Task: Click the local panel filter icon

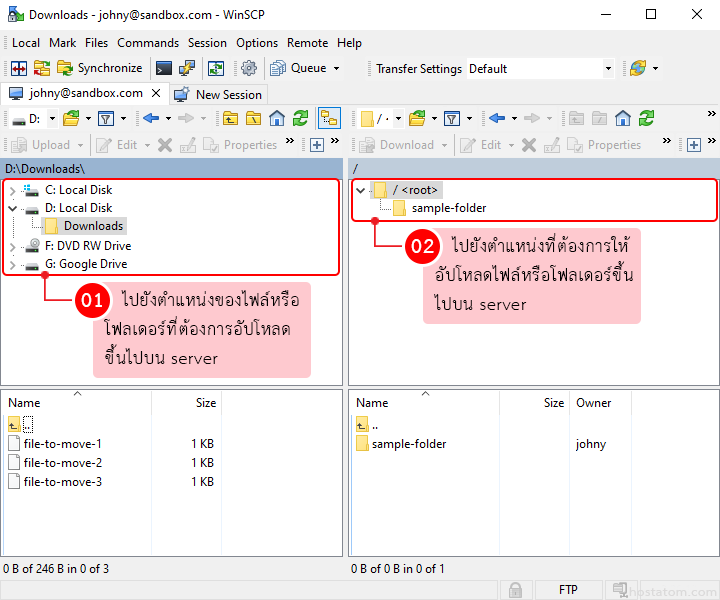Action: (x=106, y=118)
